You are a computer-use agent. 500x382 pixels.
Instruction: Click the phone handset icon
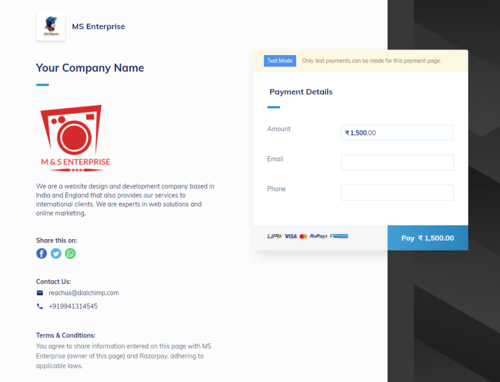(x=40, y=306)
